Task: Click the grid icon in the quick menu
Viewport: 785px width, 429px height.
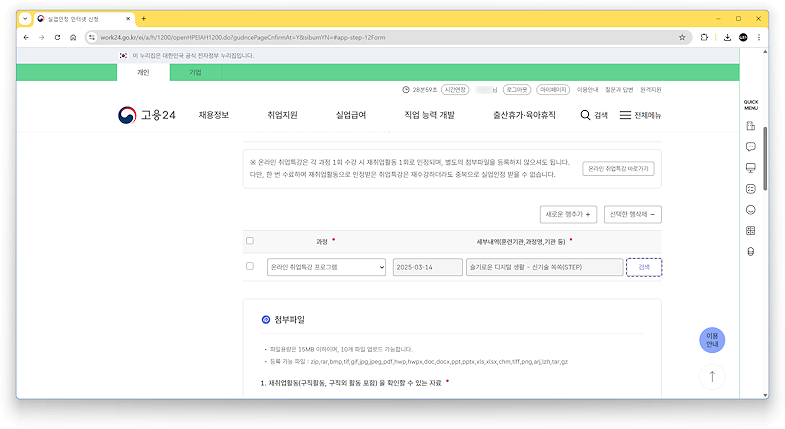Action: click(x=750, y=231)
